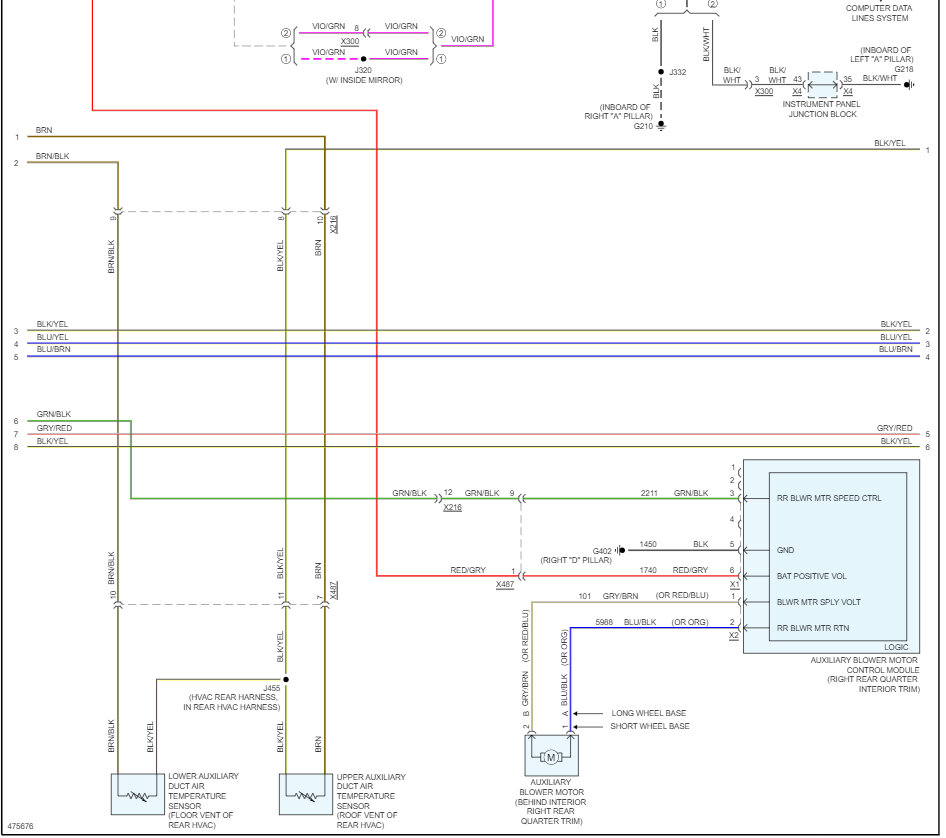Click the Short Wheel Base arrow

[588, 726]
